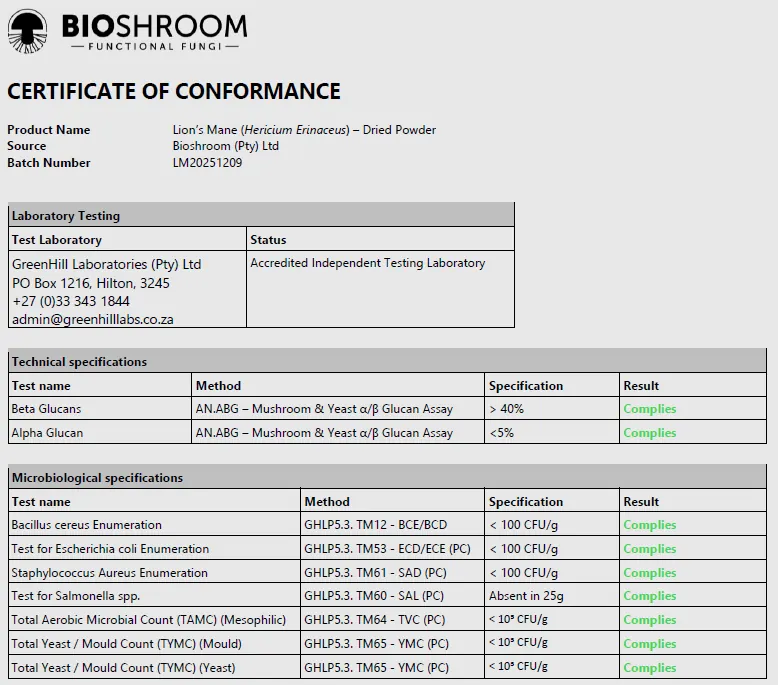Click Complies result for Bacillus cereus
This screenshot has height=685, width=778.
[650, 525]
